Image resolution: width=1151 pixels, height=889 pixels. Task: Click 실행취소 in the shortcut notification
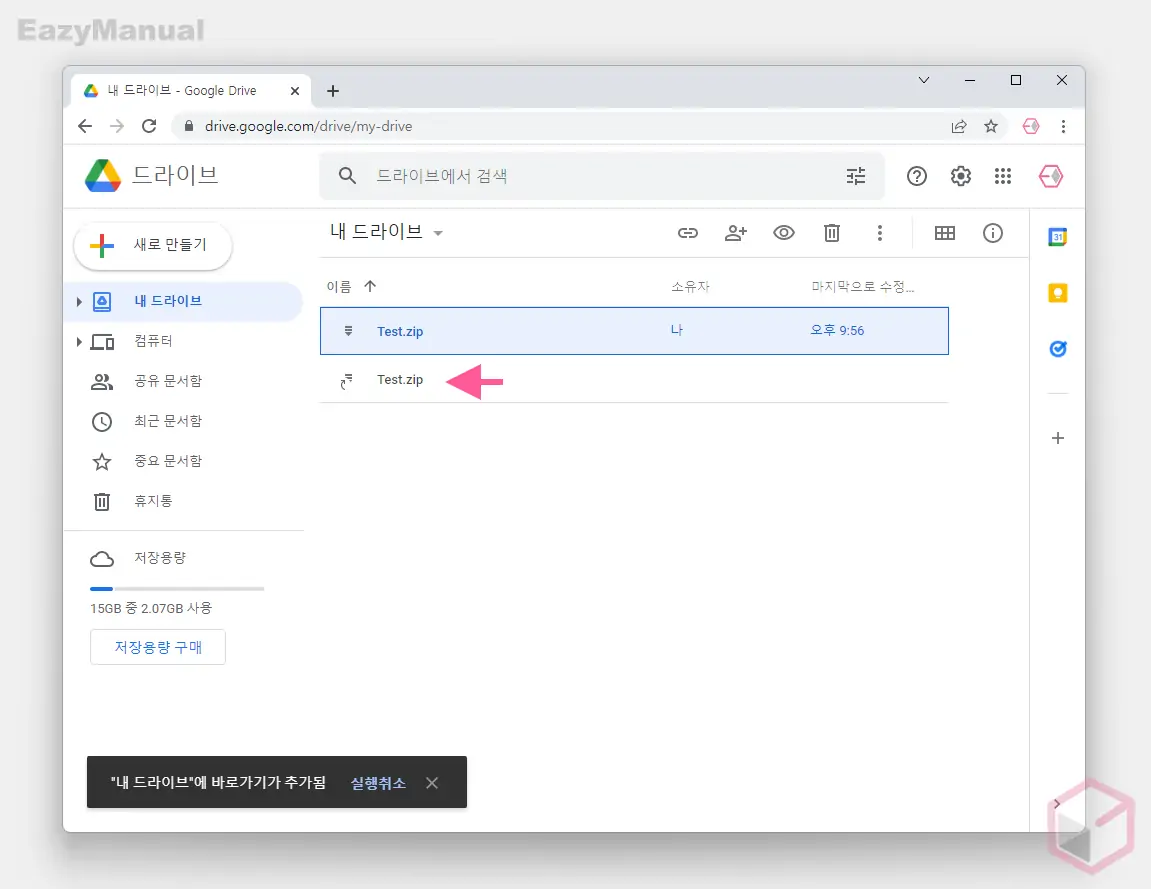point(378,783)
